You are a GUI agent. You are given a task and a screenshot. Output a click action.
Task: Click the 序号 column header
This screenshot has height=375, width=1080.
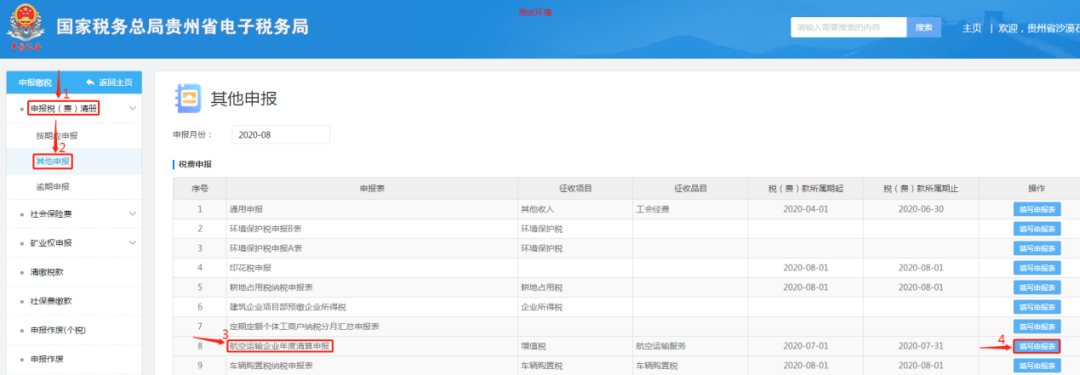(x=200, y=188)
